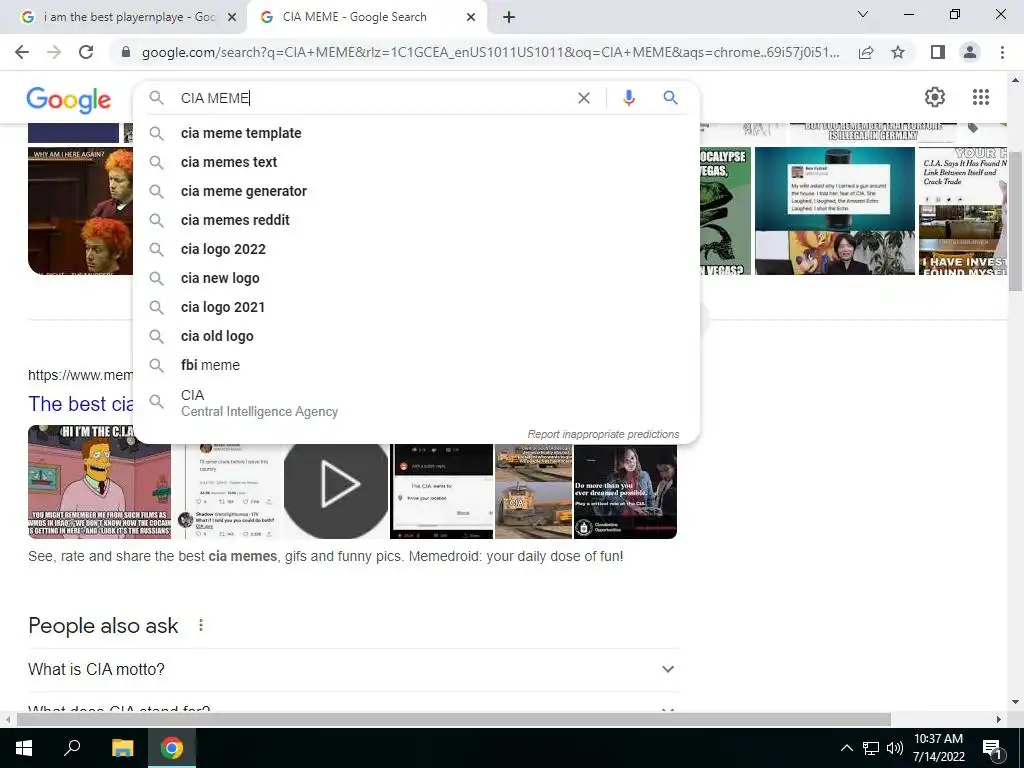Open File Explorer from taskbar
Viewport: 1024px width, 768px height.
122,748
